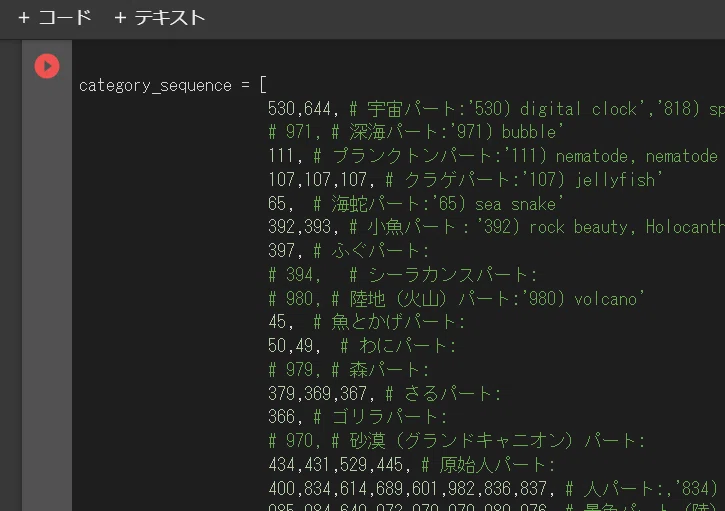
Task: Click the commented # 980 陸地 volcano line
Action: coord(456,299)
